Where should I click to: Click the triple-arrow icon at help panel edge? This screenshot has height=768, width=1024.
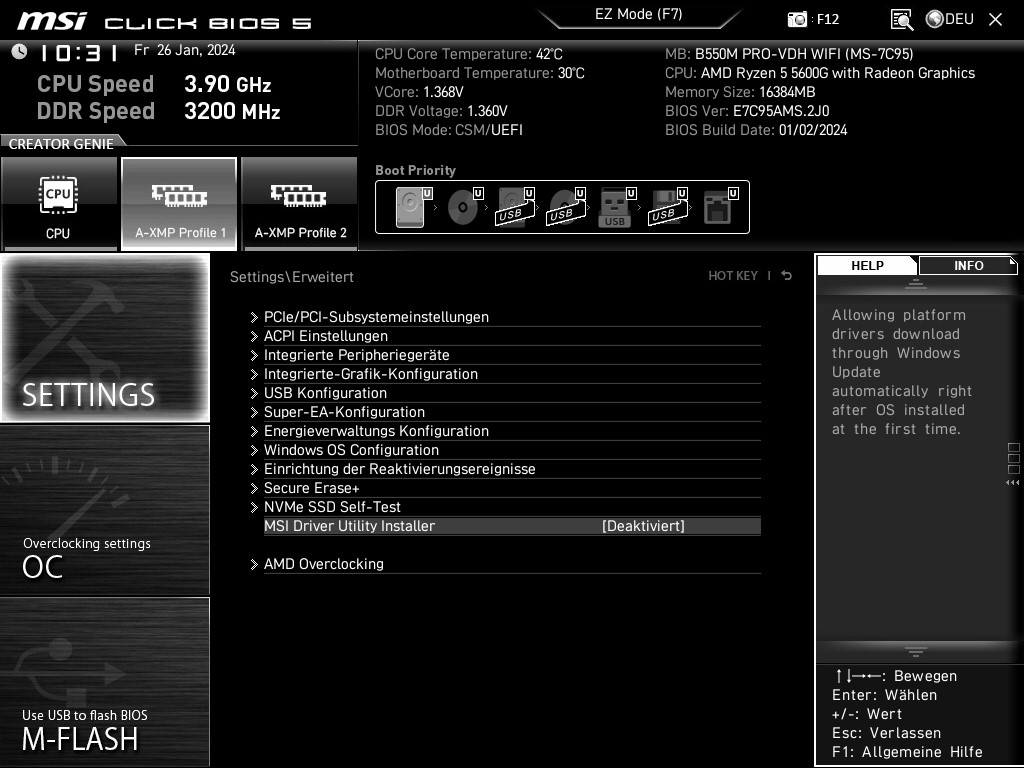(1012, 483)
